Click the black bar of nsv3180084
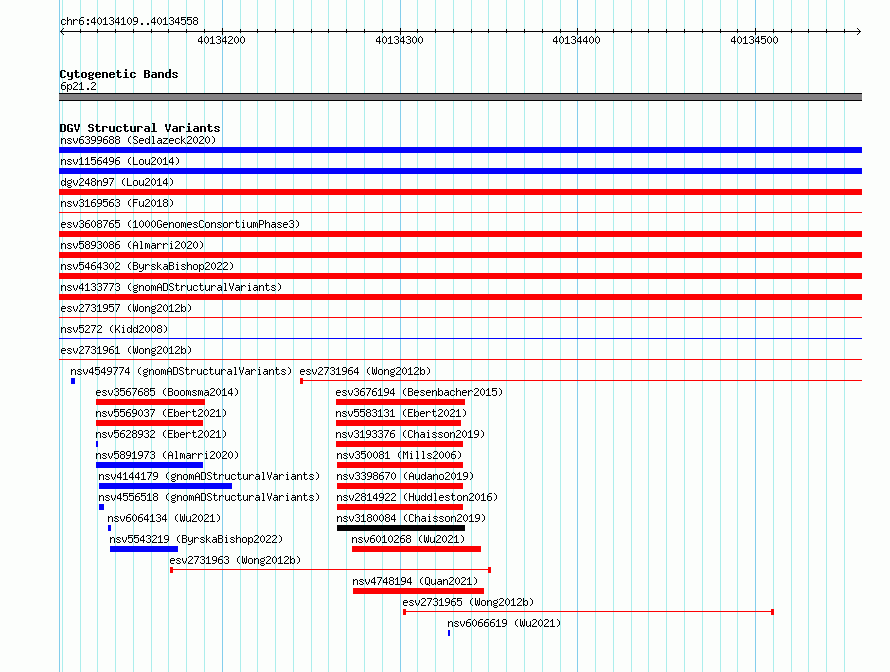The width and height of the screenshot is (890, 672). (401, 528)
